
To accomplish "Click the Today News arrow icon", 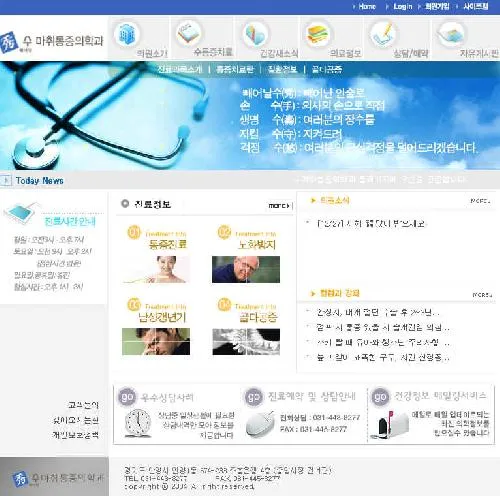I will 6,181.
